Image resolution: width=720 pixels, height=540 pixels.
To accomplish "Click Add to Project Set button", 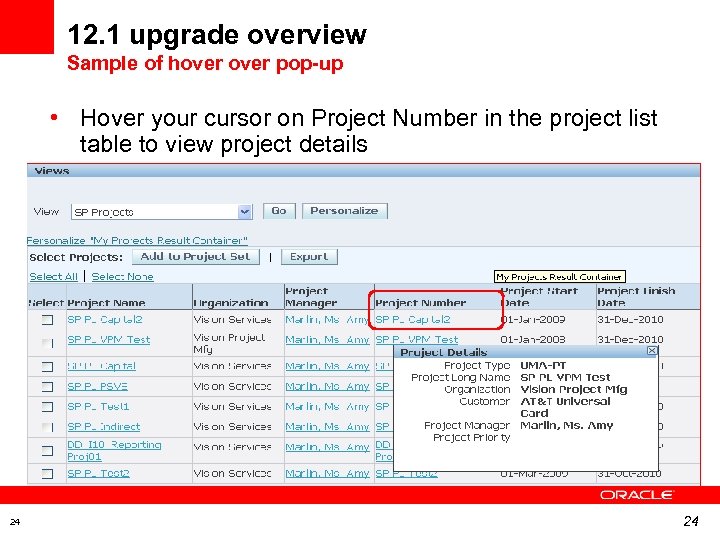I will coord(196,257).
